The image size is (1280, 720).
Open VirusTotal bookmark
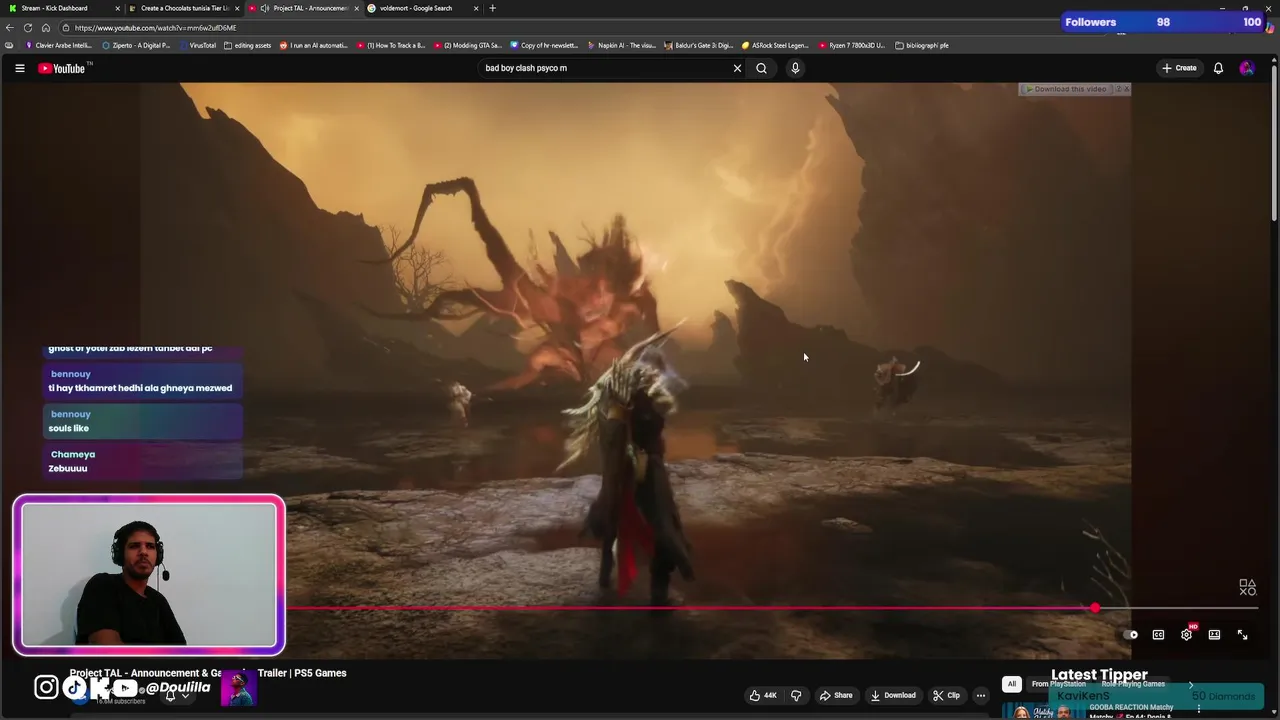coord(197,45)
